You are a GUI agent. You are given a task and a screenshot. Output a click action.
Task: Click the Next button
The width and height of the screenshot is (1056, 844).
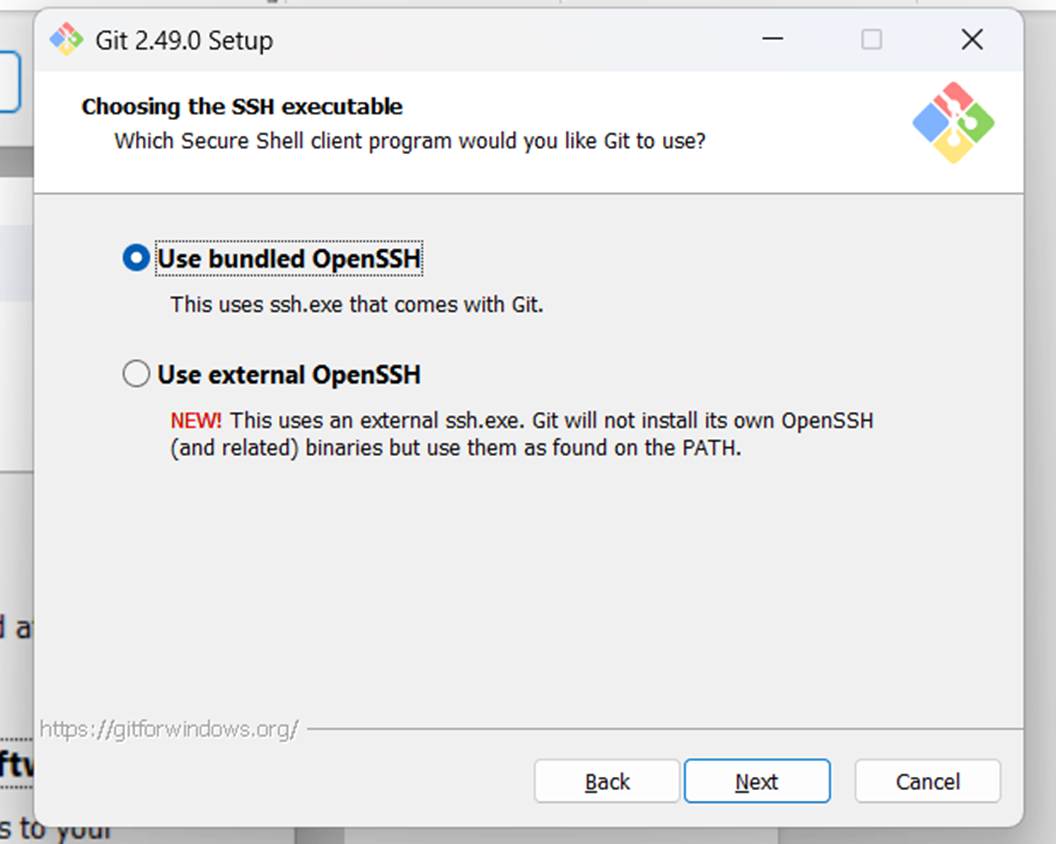tap(757, 781)
